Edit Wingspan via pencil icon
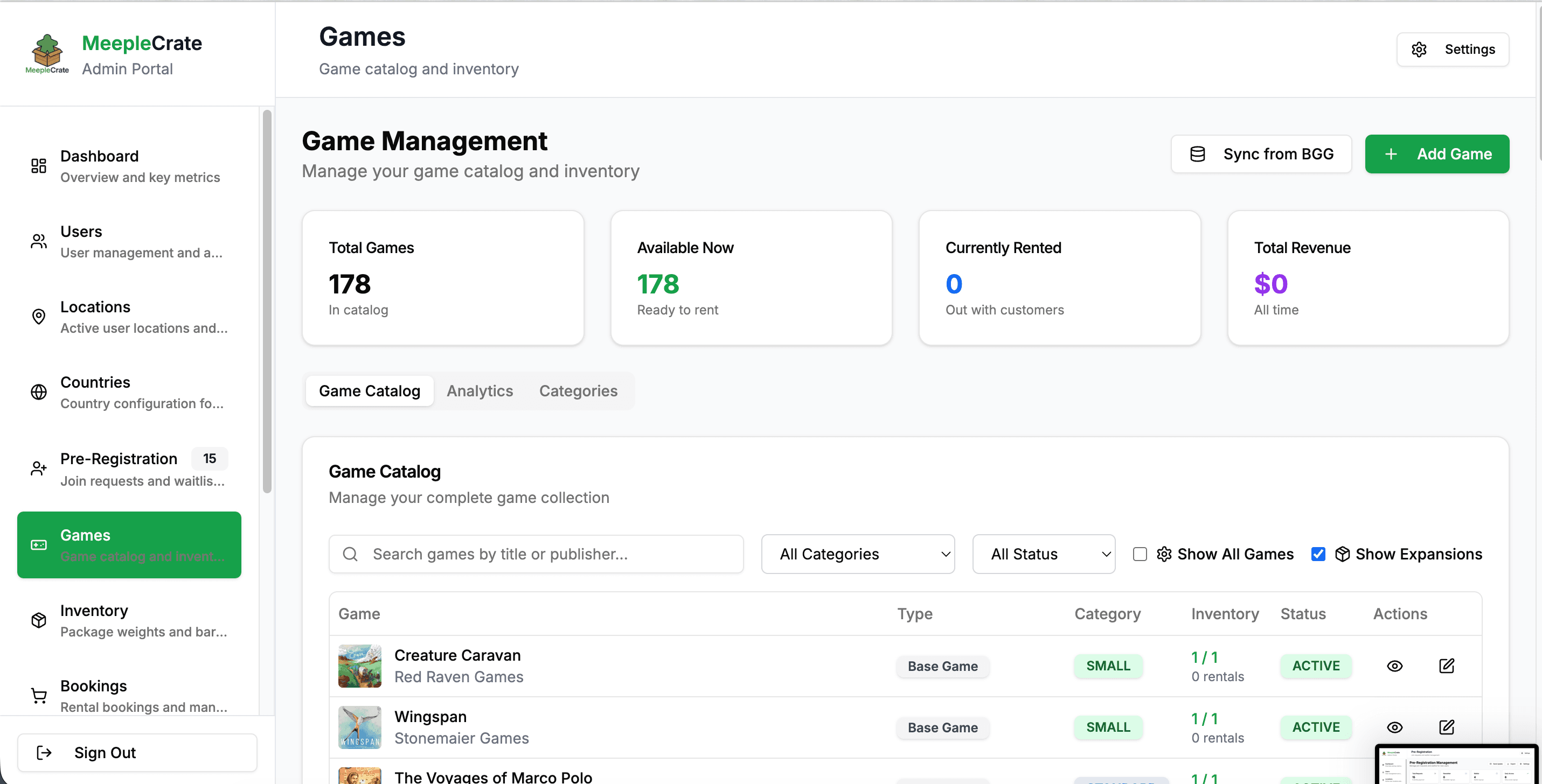Image resolution: width=1542 pixels, height=784 pixels. tap(1447, 727)
